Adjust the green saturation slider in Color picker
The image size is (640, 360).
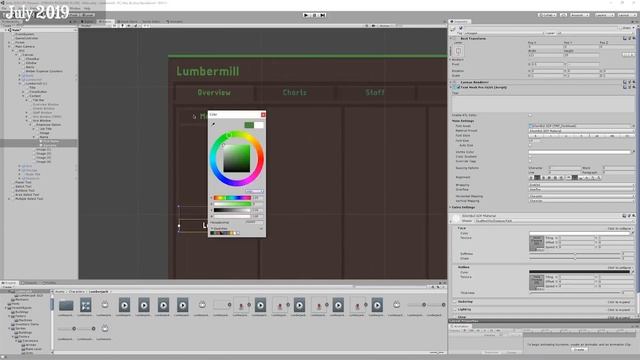coord(232,204)
